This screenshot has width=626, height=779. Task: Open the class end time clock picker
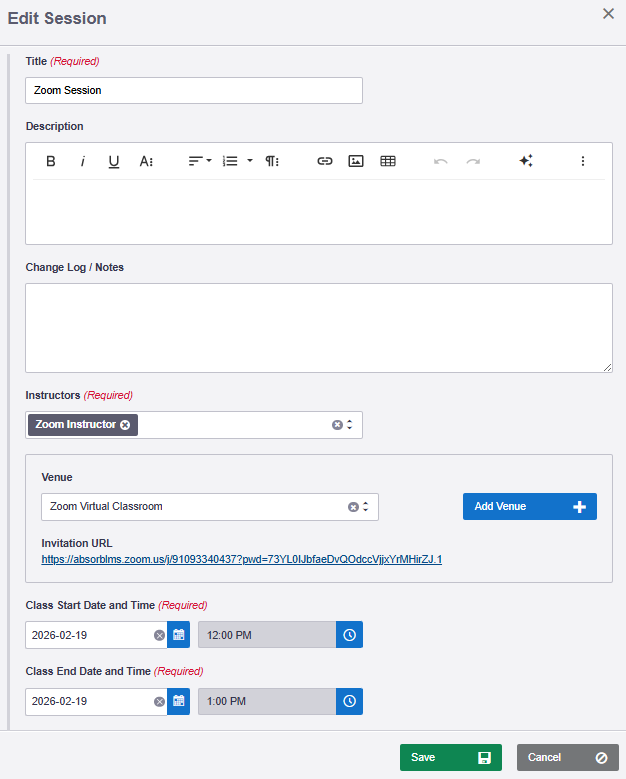coord(349,701)
